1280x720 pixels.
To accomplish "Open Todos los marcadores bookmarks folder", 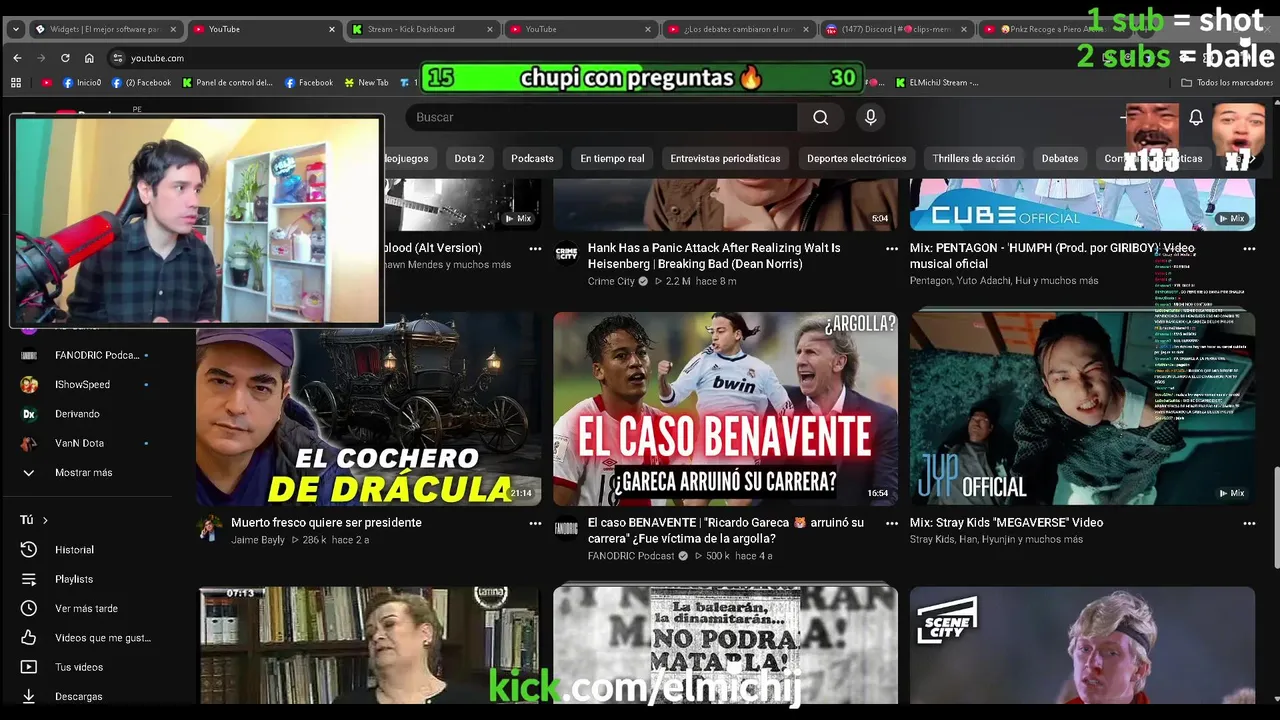I will [x=1227, y=83].
